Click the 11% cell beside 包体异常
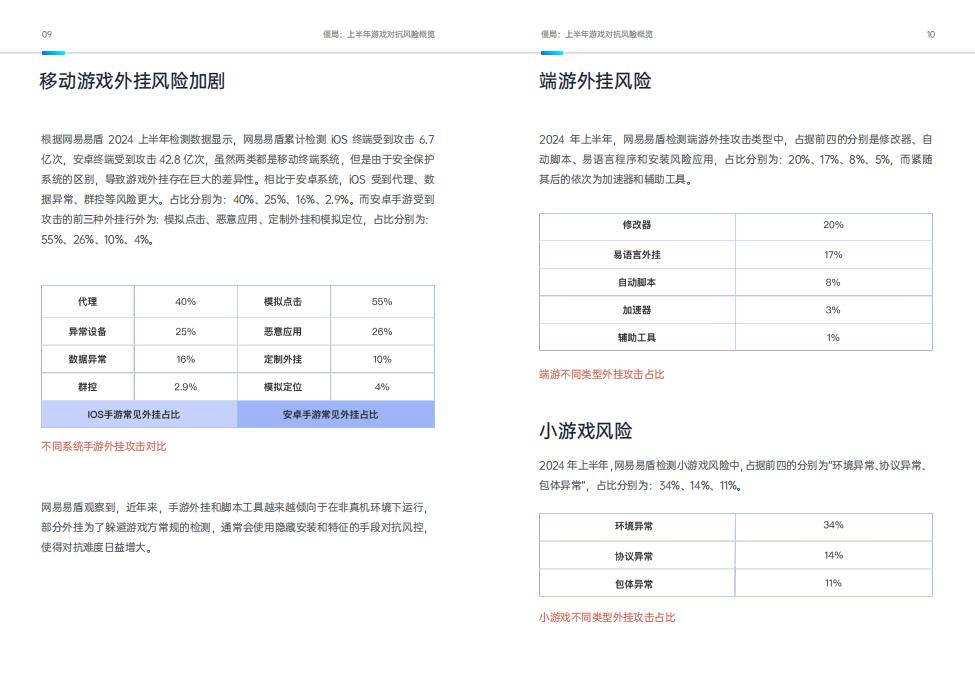Image resolution: width=975 pixels, height=687 pixels. point(833,583)
